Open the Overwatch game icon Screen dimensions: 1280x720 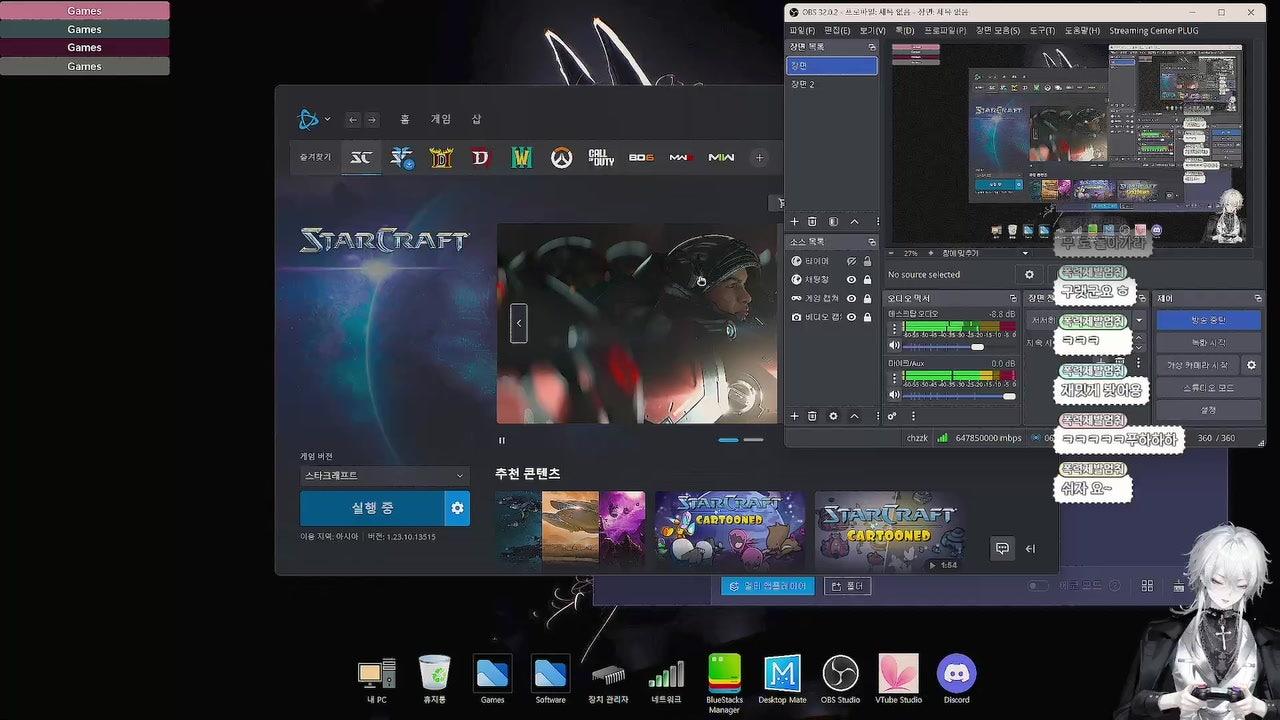coord(561,158)
